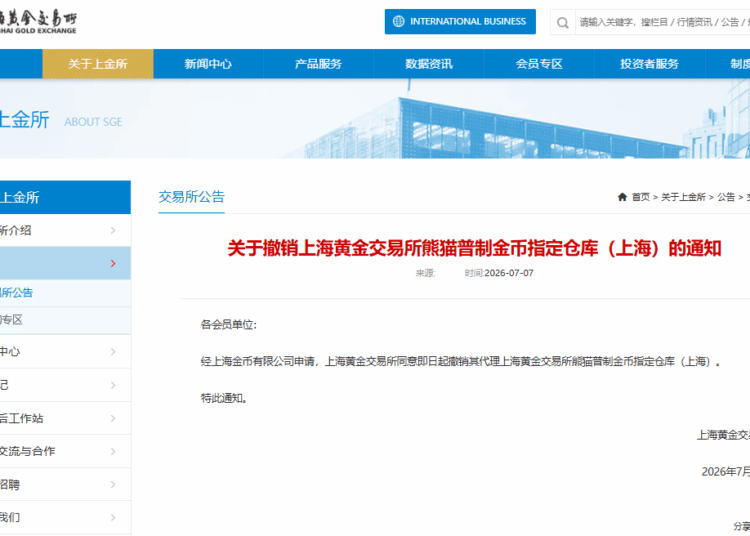Open INTERNATIONAL BUSINESS button

coord(460,22)
